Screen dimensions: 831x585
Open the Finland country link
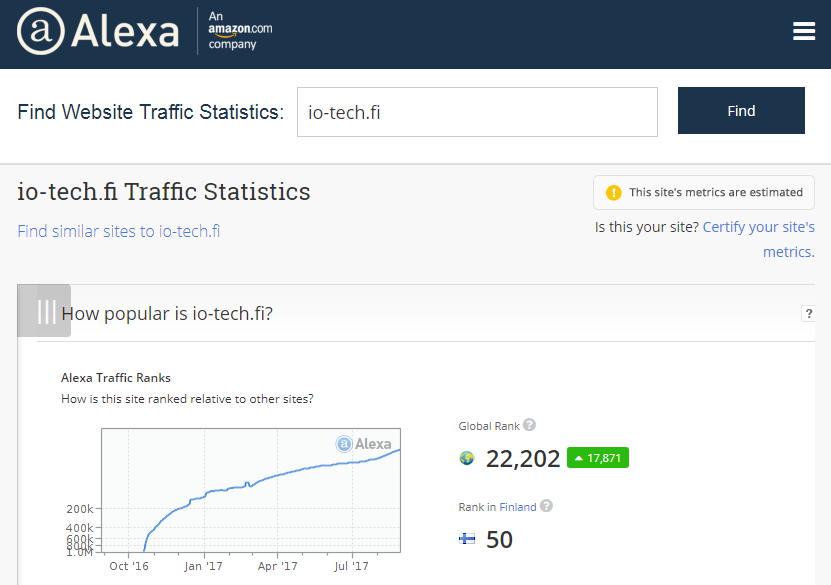click(x=518, y=507)
